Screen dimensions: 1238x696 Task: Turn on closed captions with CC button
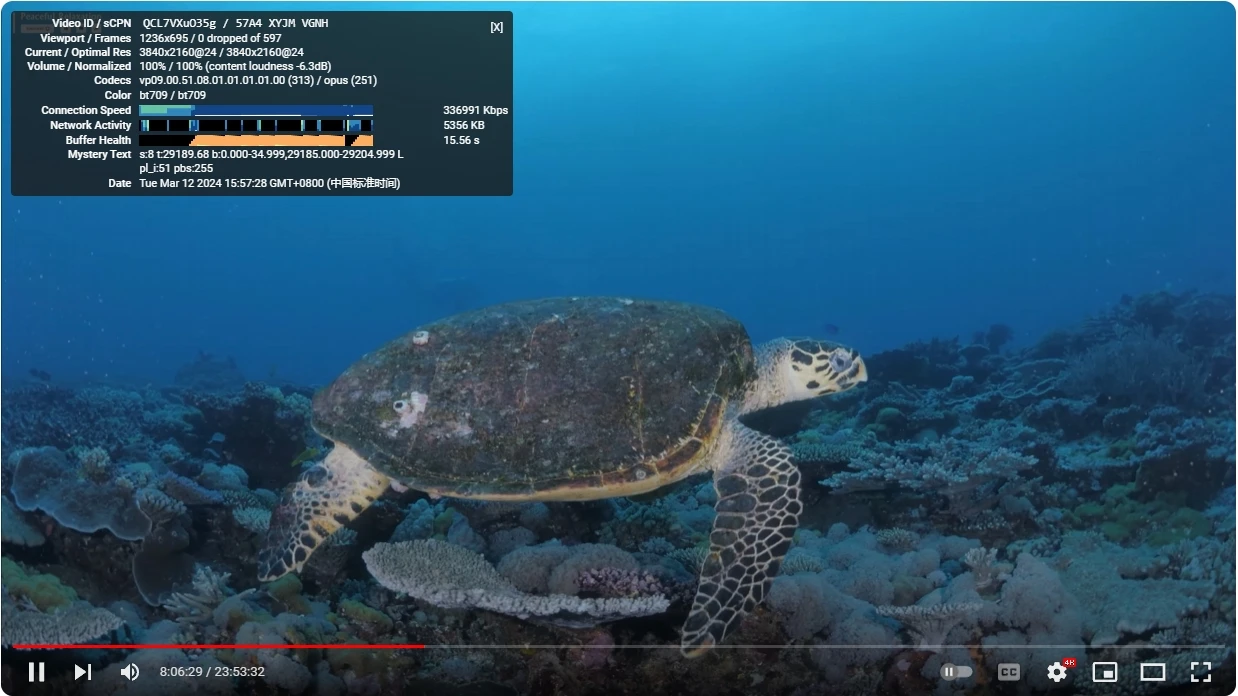1009,672
